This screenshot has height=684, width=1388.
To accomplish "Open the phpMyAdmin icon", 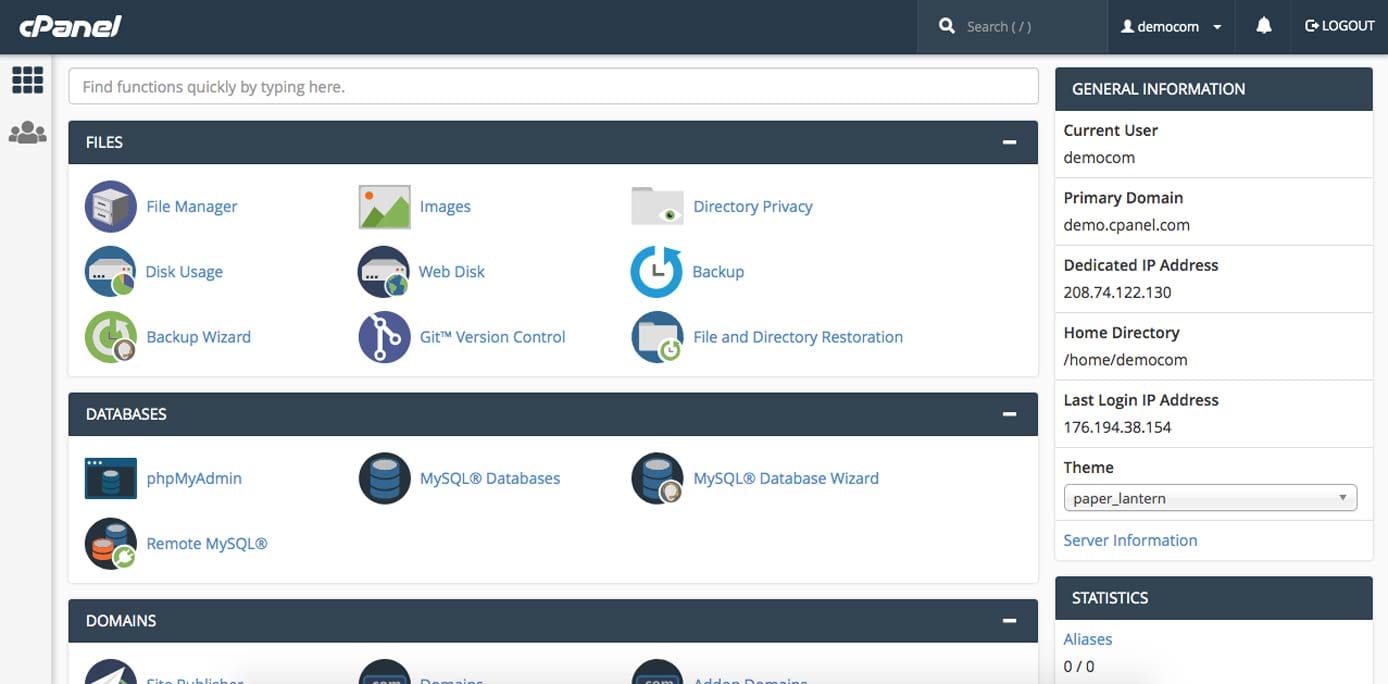I will 111,478.
